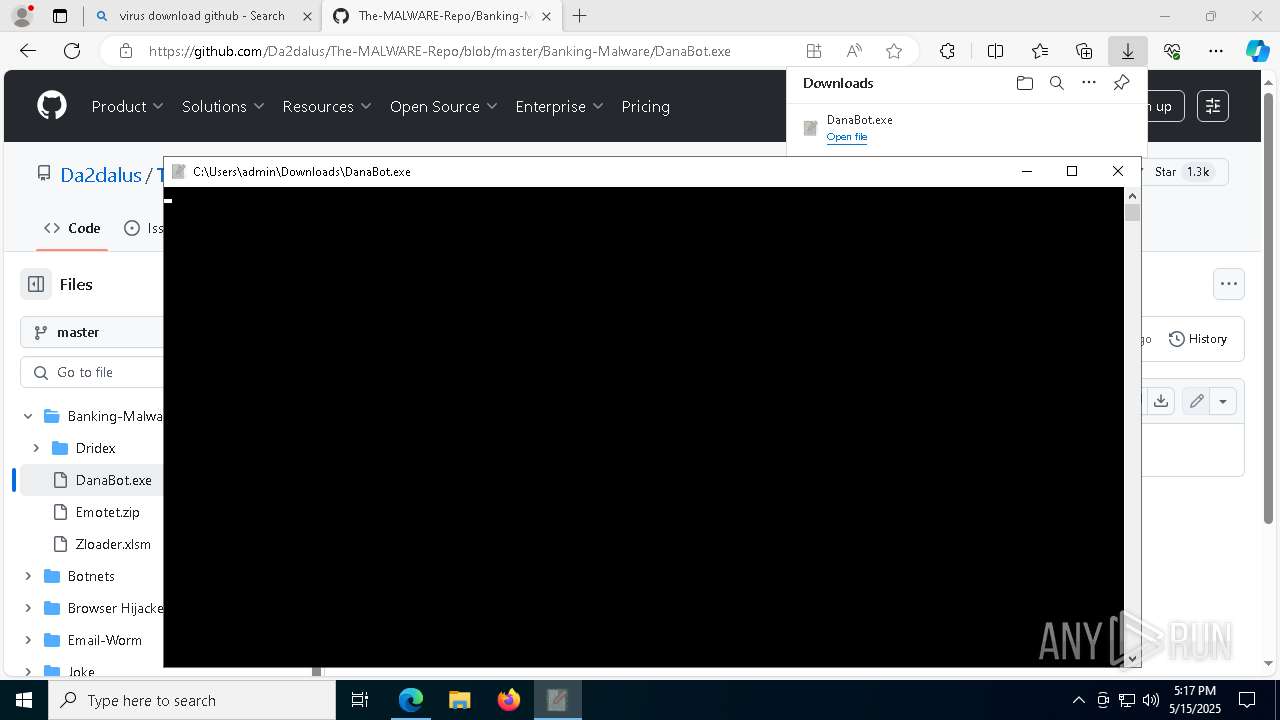
Task: Open more options in Downloads panel
Action: [x=1089, y=83]
